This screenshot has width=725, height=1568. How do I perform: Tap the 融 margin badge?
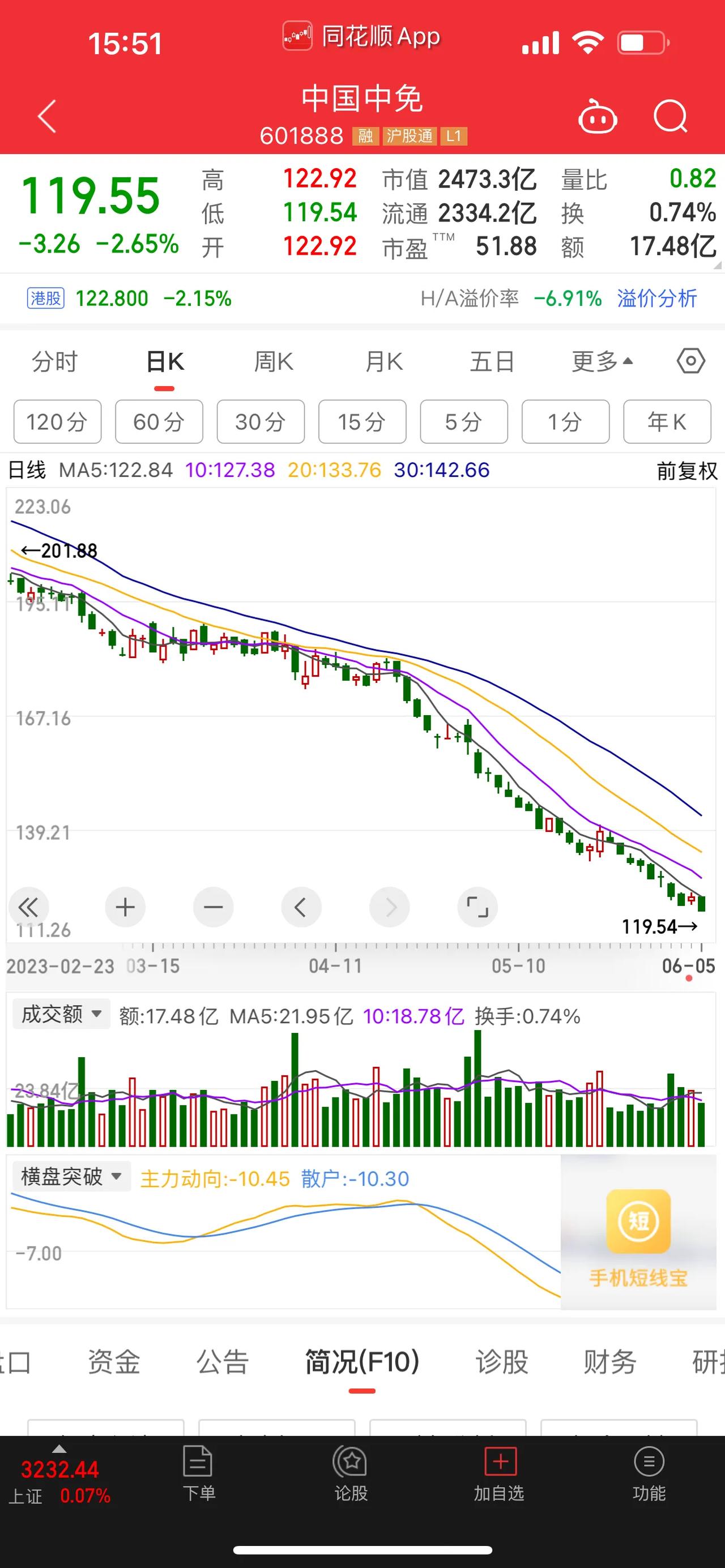pos(365,136)
